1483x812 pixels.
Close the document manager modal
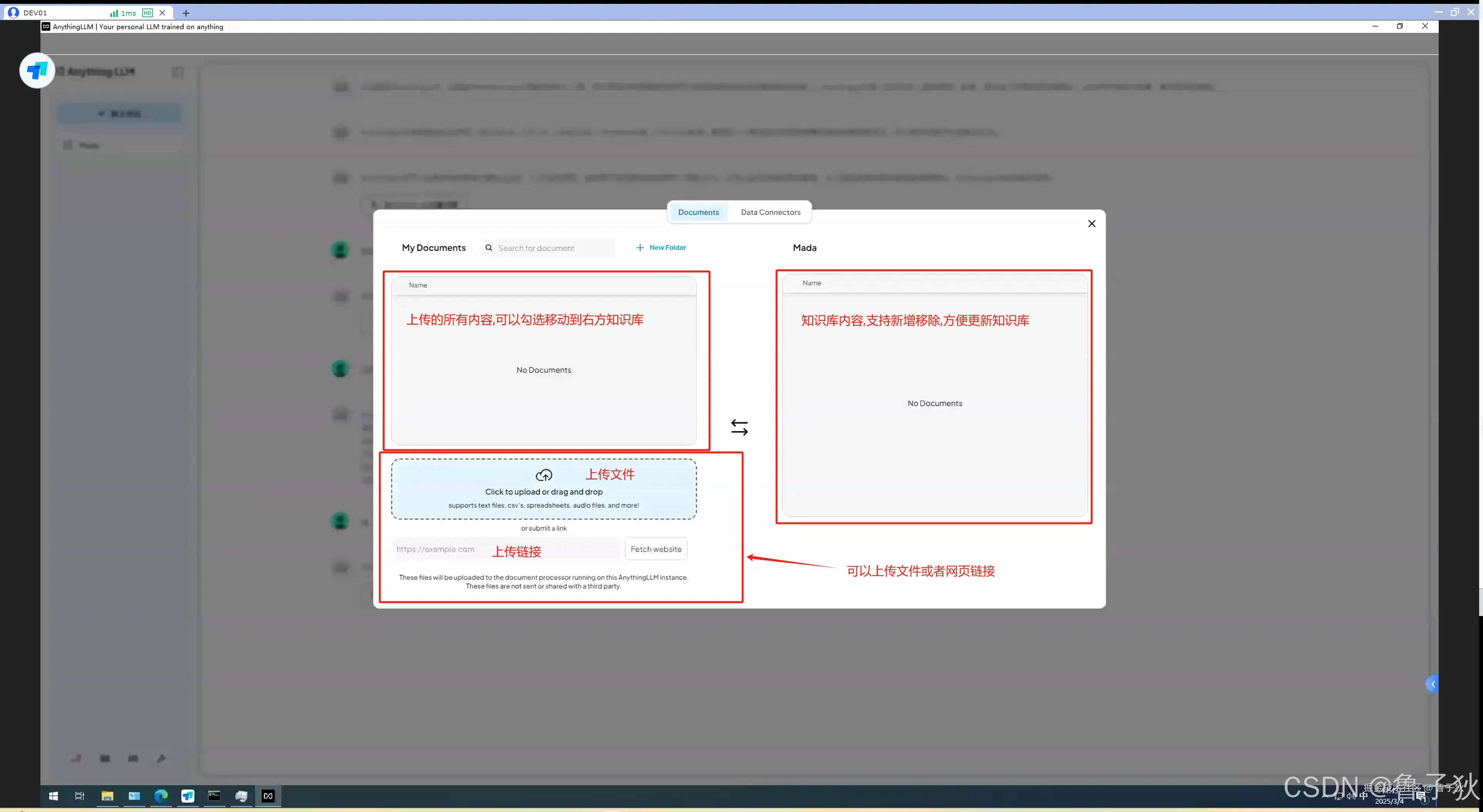click(1091, 223)
